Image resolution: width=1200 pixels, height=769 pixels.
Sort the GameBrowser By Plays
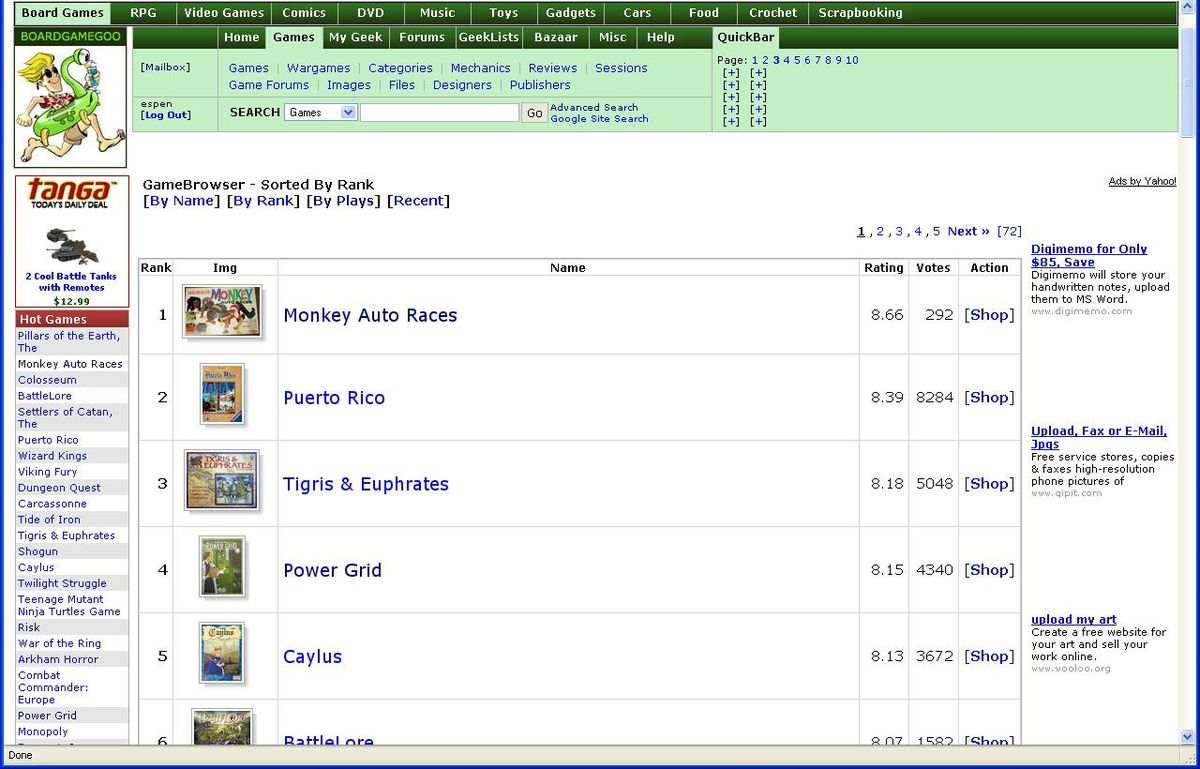[x=344, y=201]
